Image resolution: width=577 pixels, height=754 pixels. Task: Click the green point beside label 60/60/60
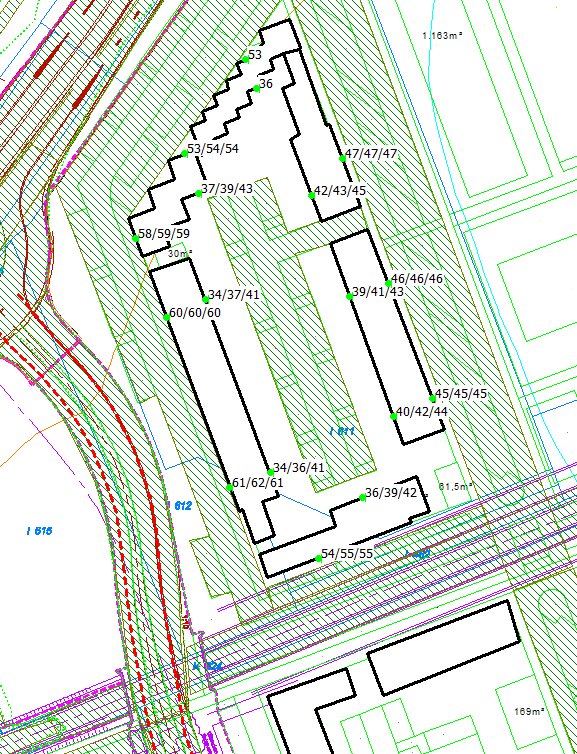(x=166, y=317)
